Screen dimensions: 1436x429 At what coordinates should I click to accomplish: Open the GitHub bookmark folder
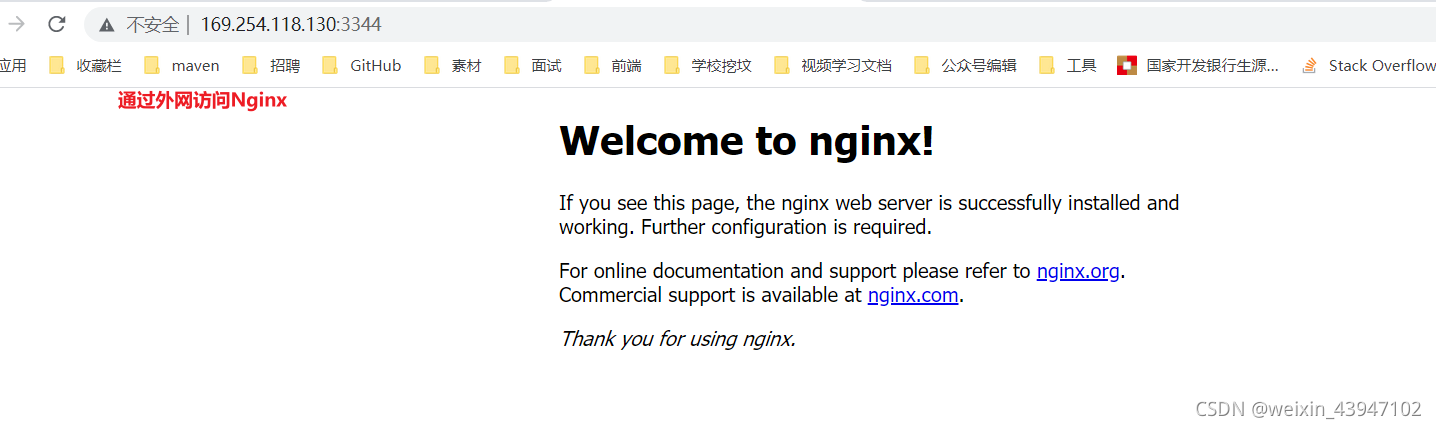click(362, 66)
